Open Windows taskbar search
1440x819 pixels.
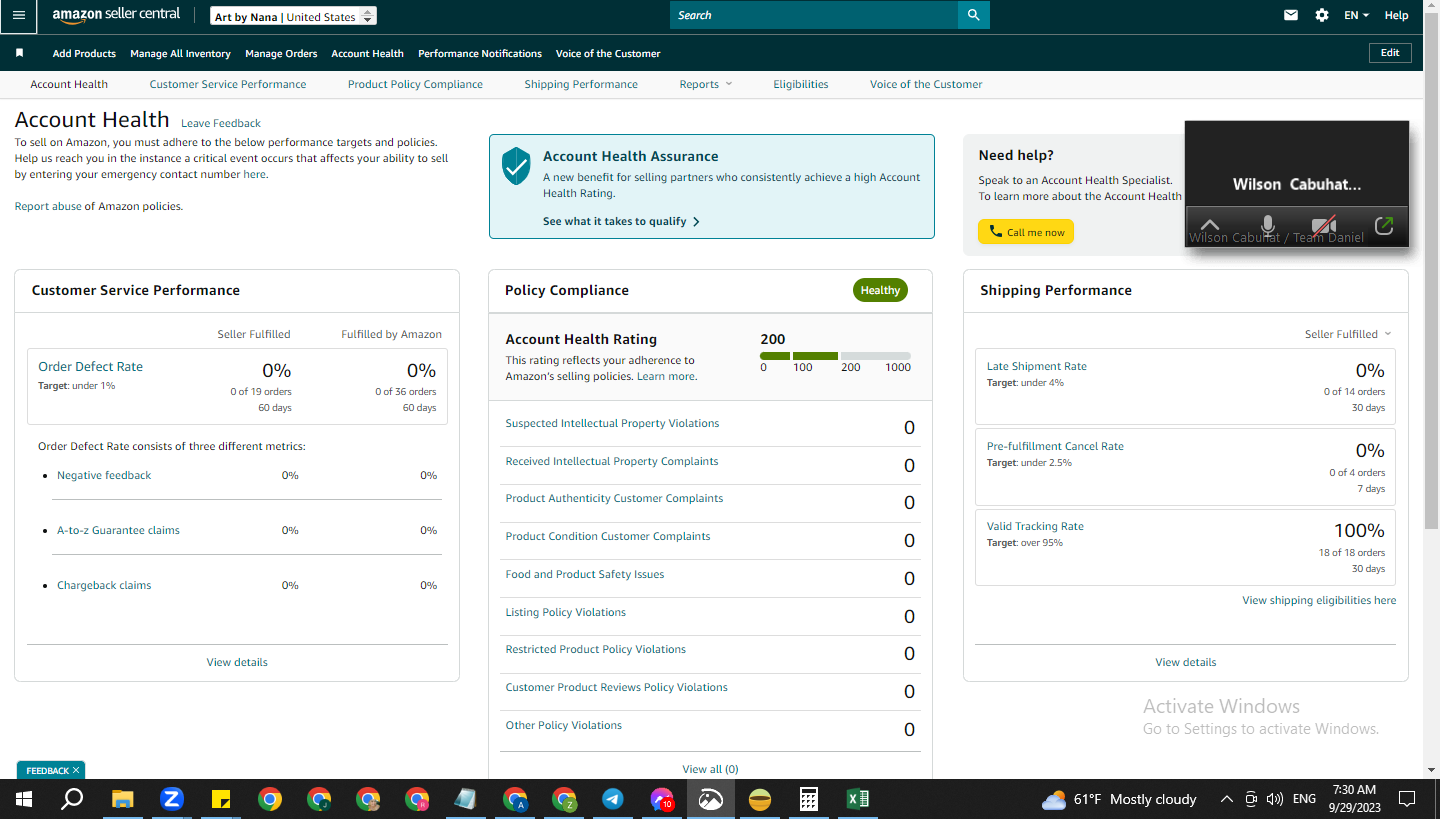[x=72, y=799]
